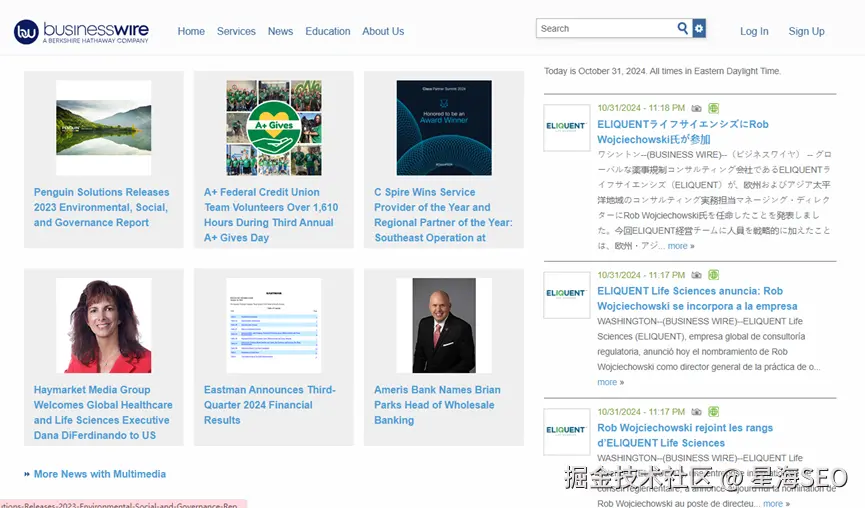This screenshot has height=508, width=865.
Task: Click ELIQUENT logo beside Spanish headline
Action: (567, 295)
